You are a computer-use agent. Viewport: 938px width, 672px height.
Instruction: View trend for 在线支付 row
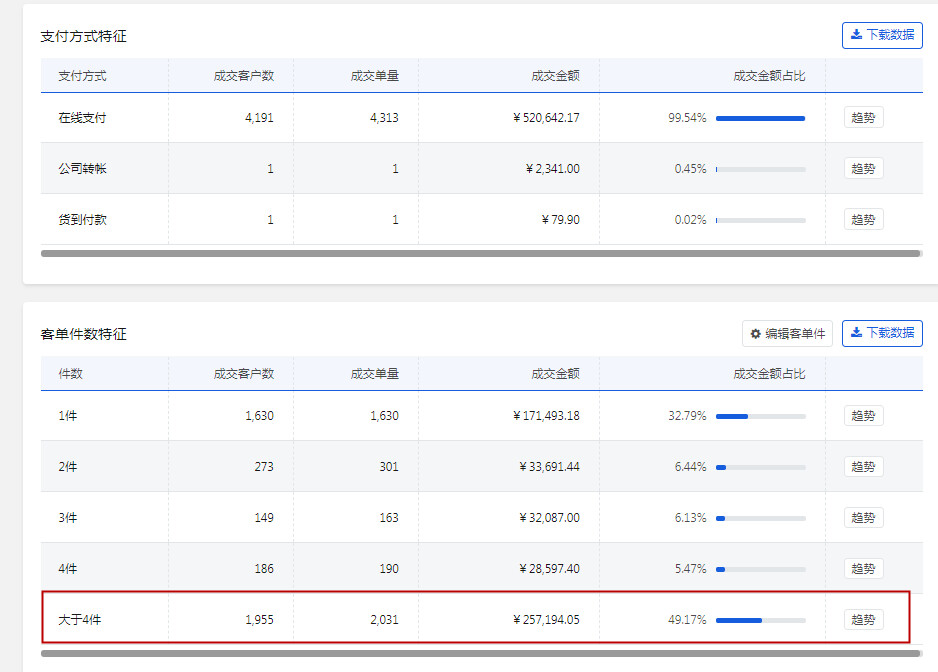point(863,118)
